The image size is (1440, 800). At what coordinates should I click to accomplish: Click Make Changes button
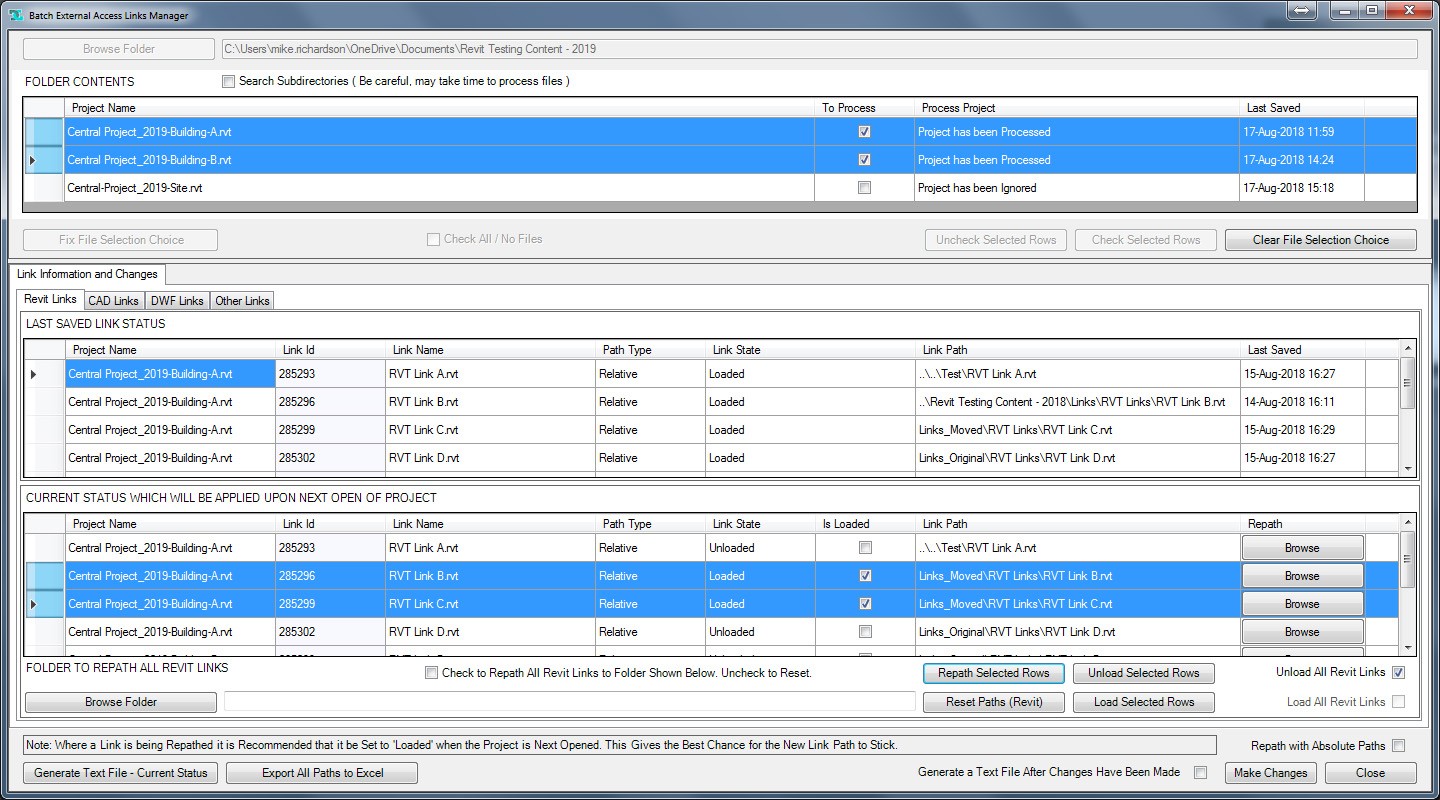pos(1270,773)
